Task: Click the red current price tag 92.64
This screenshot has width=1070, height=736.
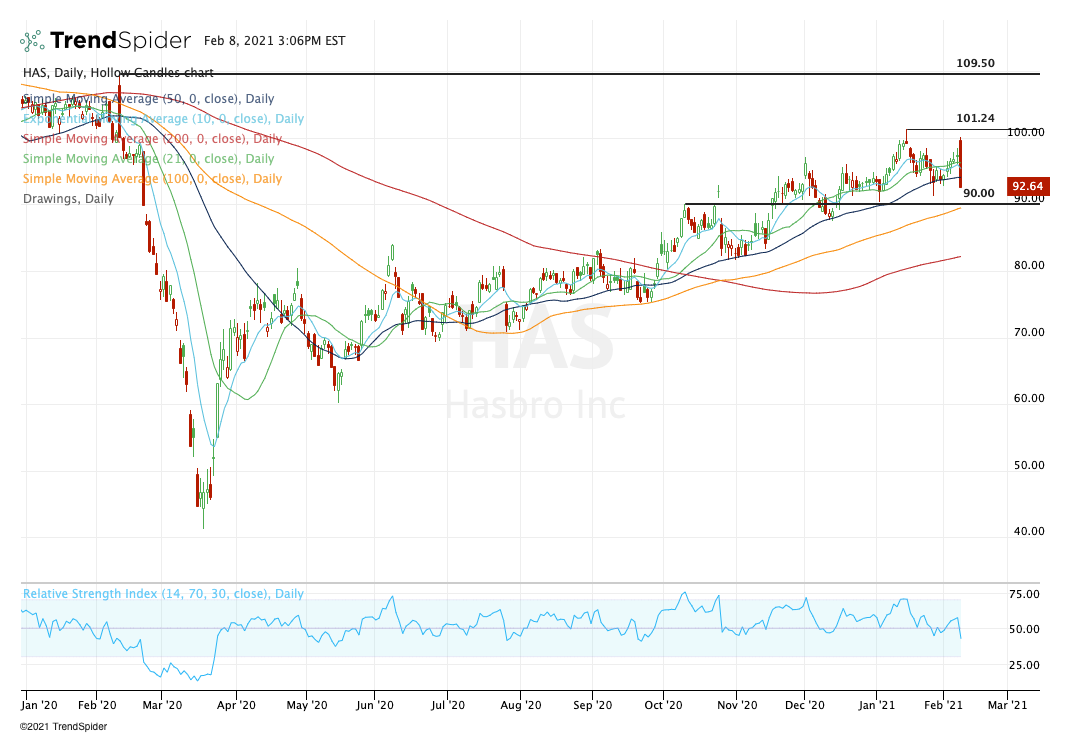Action: point(1028,186)
